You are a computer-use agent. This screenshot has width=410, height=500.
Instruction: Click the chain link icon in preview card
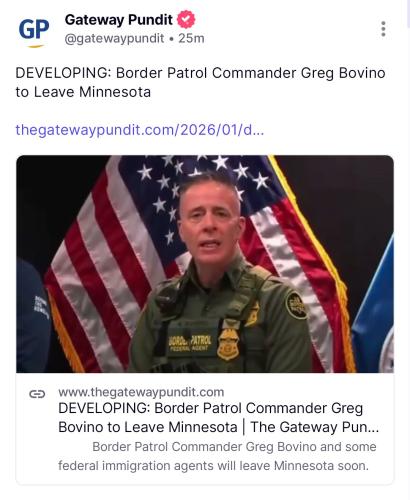point(37,394)
